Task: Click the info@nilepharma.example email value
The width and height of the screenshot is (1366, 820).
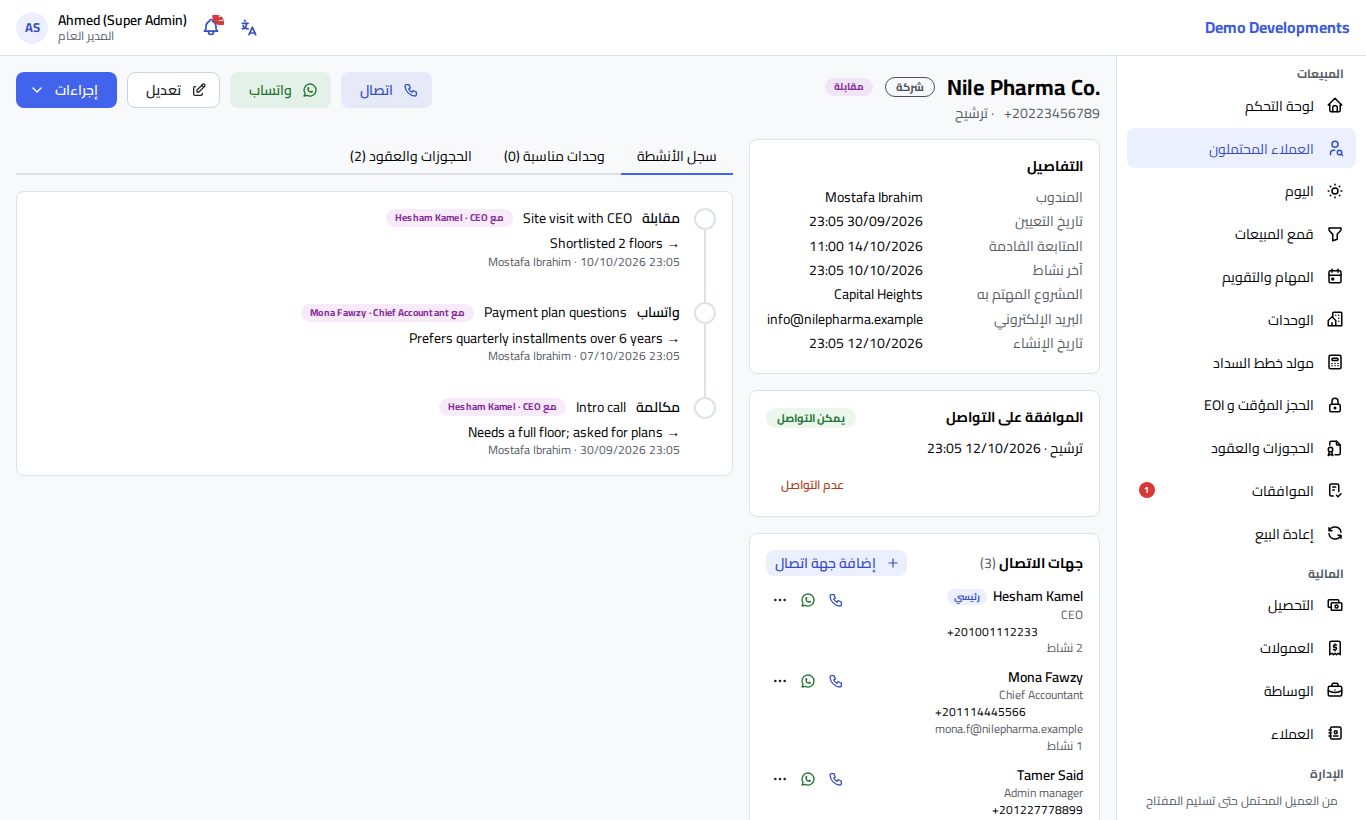Action: tap(845, 319)
